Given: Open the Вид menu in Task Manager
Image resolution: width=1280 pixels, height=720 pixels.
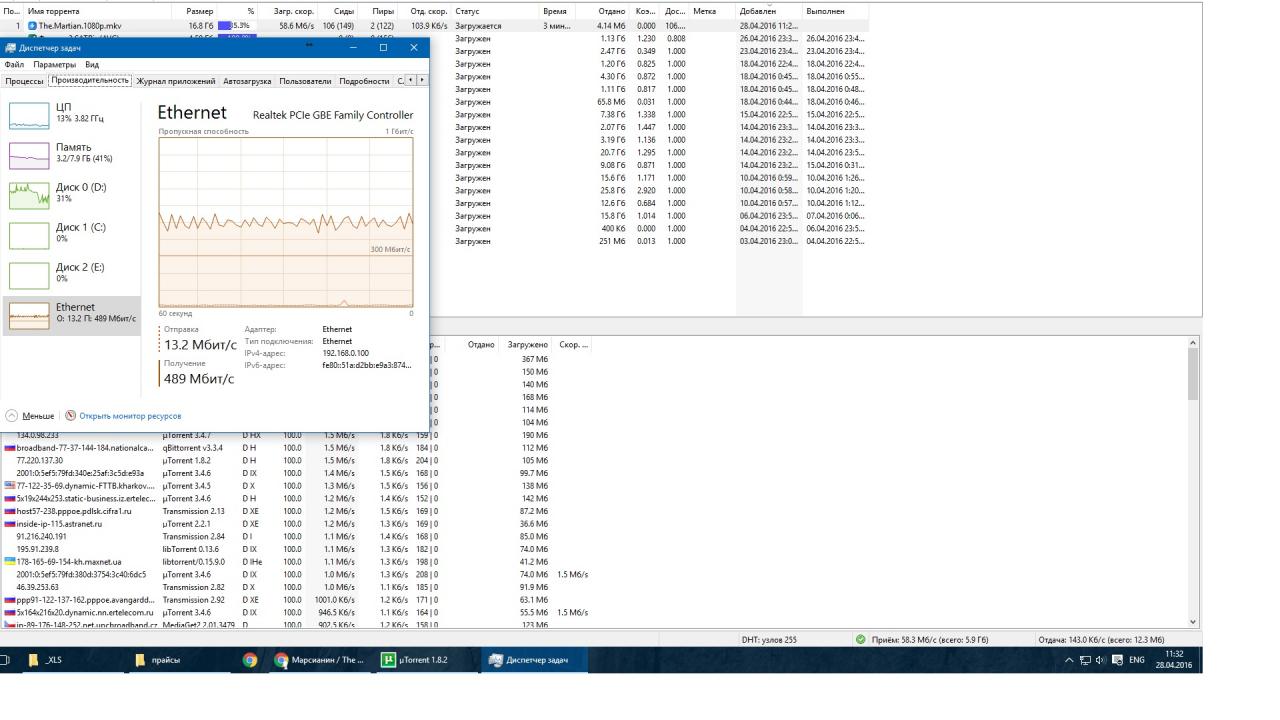Looking at the screenshot, I should [92, 65].
